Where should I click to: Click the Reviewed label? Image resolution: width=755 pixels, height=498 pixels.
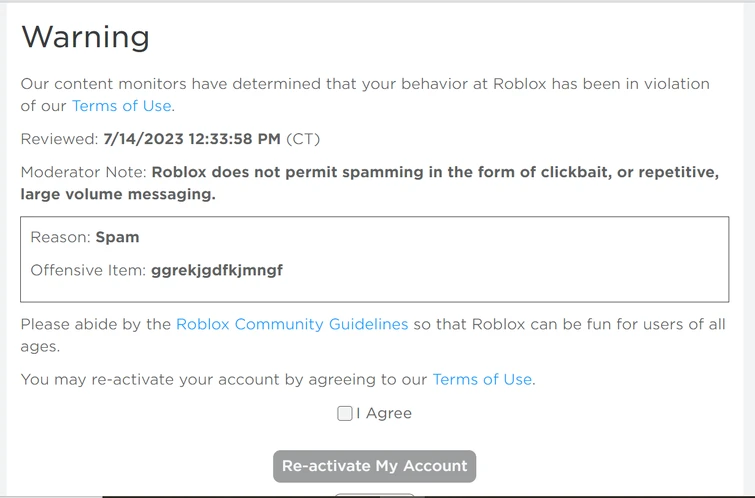click(59, 139)
